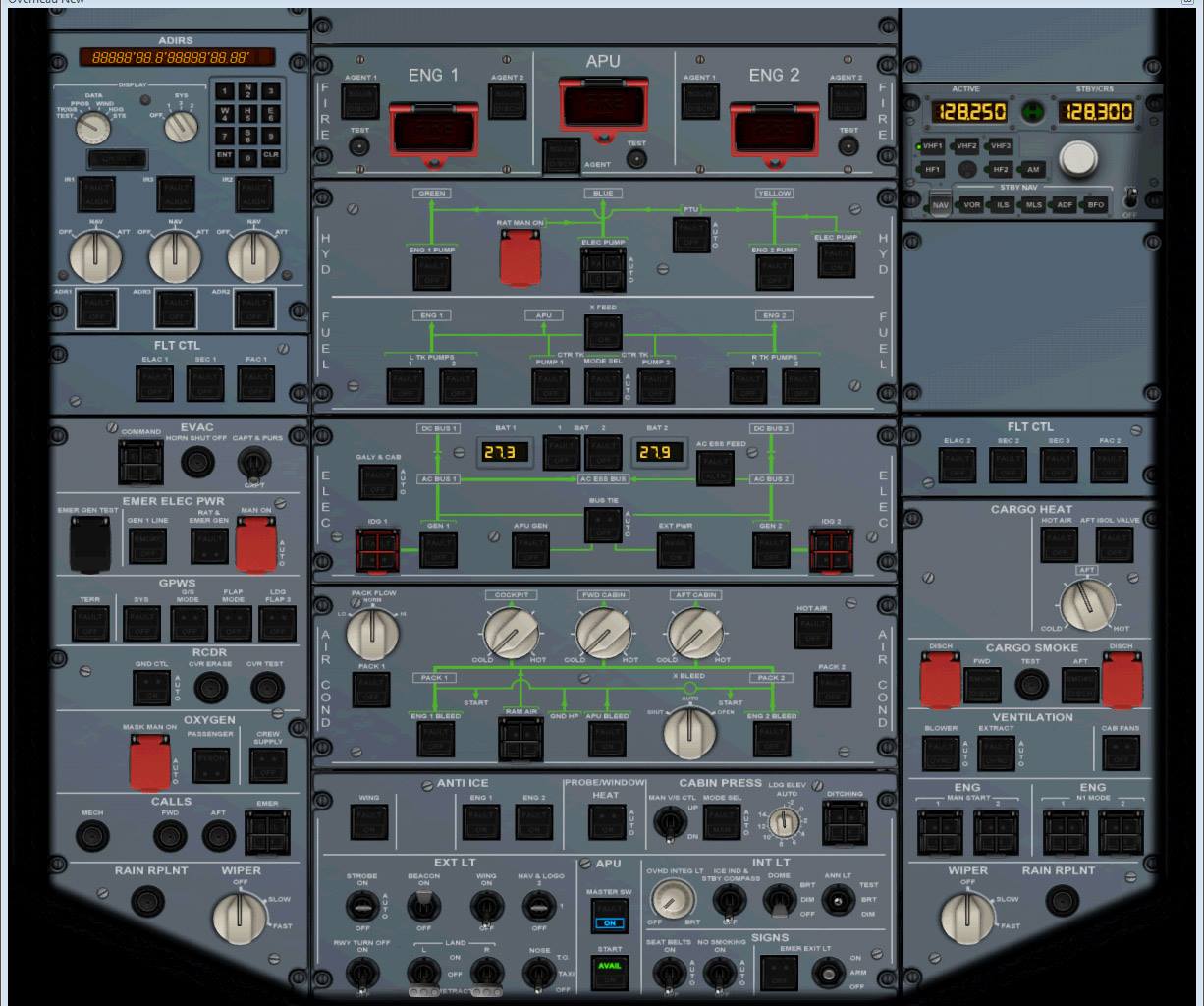1204x1006 pixels.
Task: Flip the STROBE light switch
Action: [x=361, y=906]
